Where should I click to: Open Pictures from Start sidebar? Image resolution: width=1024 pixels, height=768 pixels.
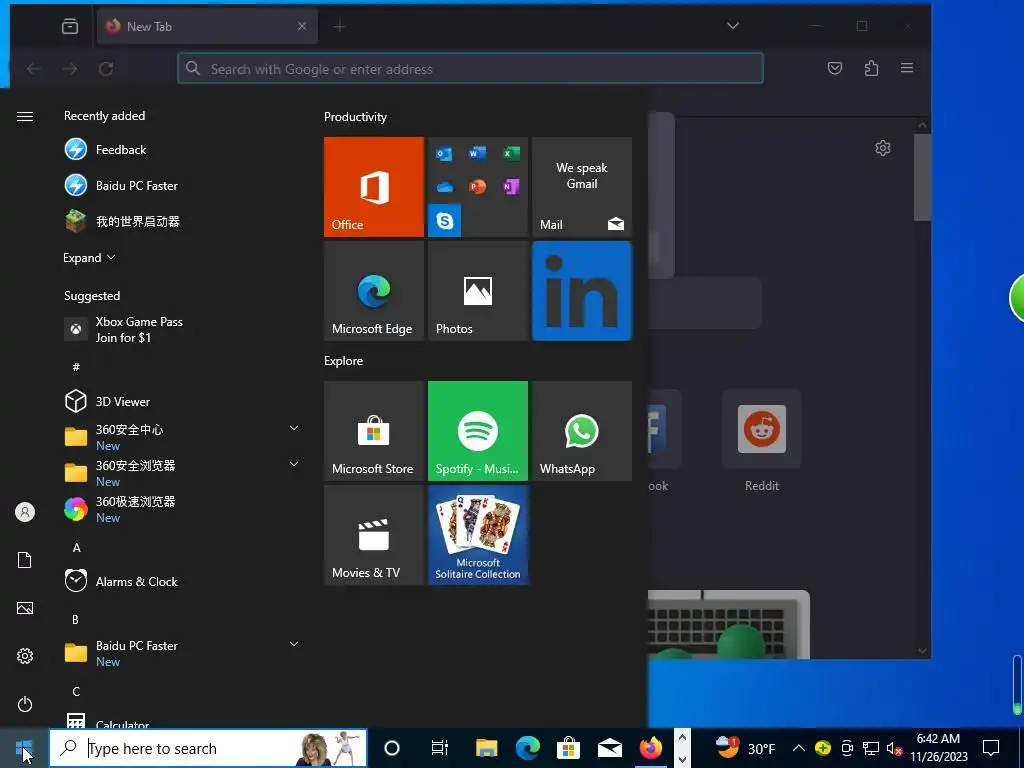(x=25, y=608)
